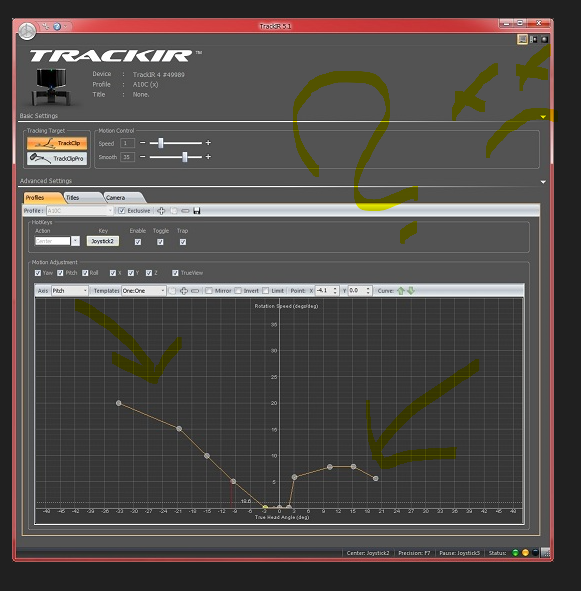Uncheck the hotkey Toggle checkbox
The height and width of the screenshot is (591, 581).
click(x=160, y=242)
